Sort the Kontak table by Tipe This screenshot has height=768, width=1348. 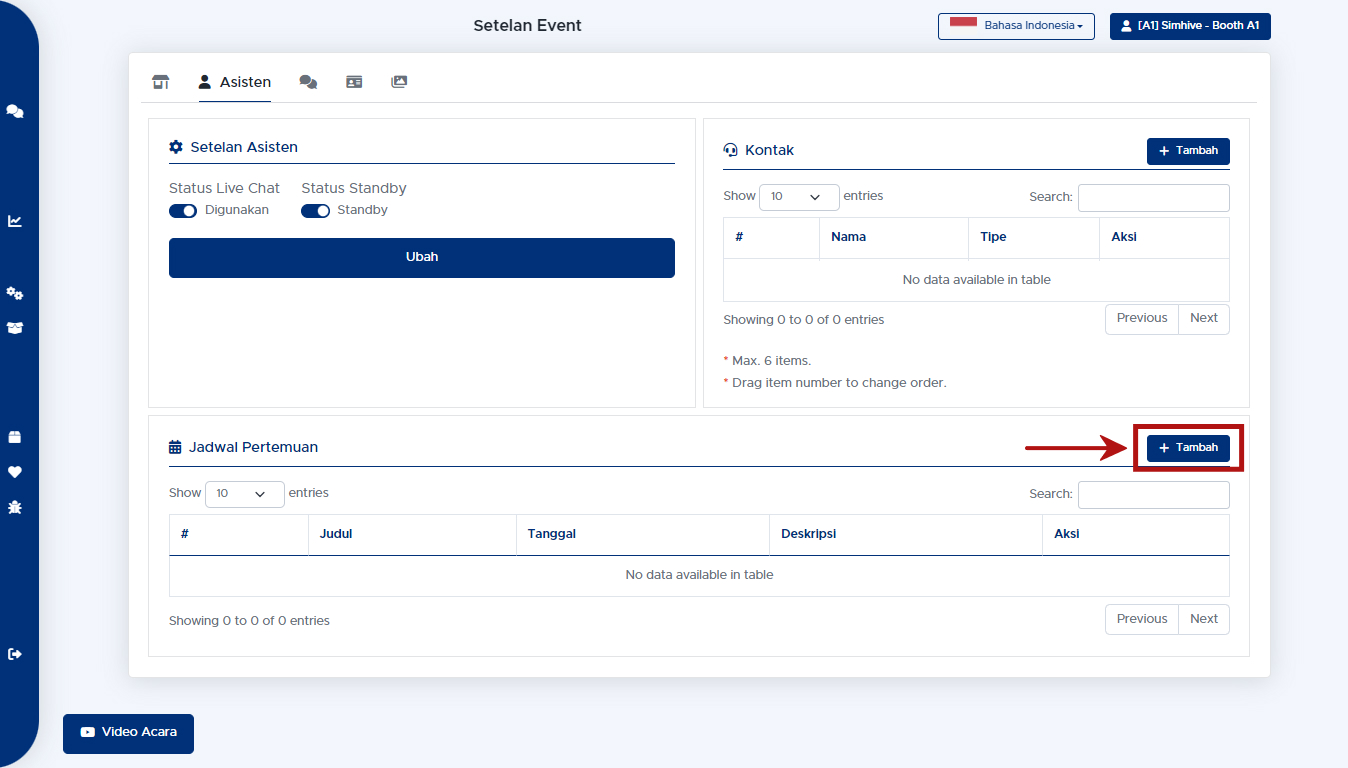pos(1033,238)
